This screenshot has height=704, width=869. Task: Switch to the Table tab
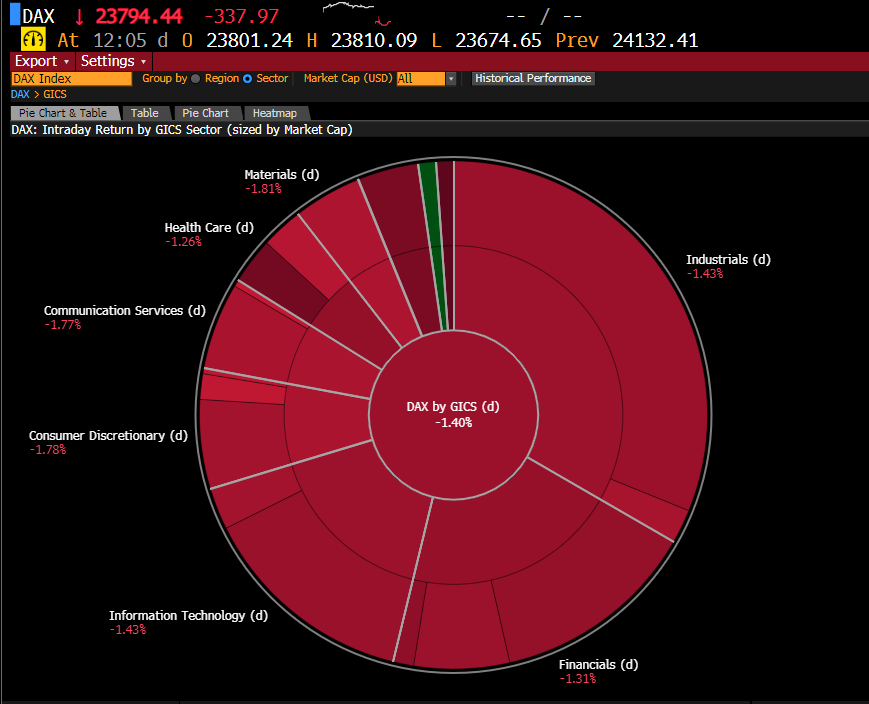[x=145, y=113]
